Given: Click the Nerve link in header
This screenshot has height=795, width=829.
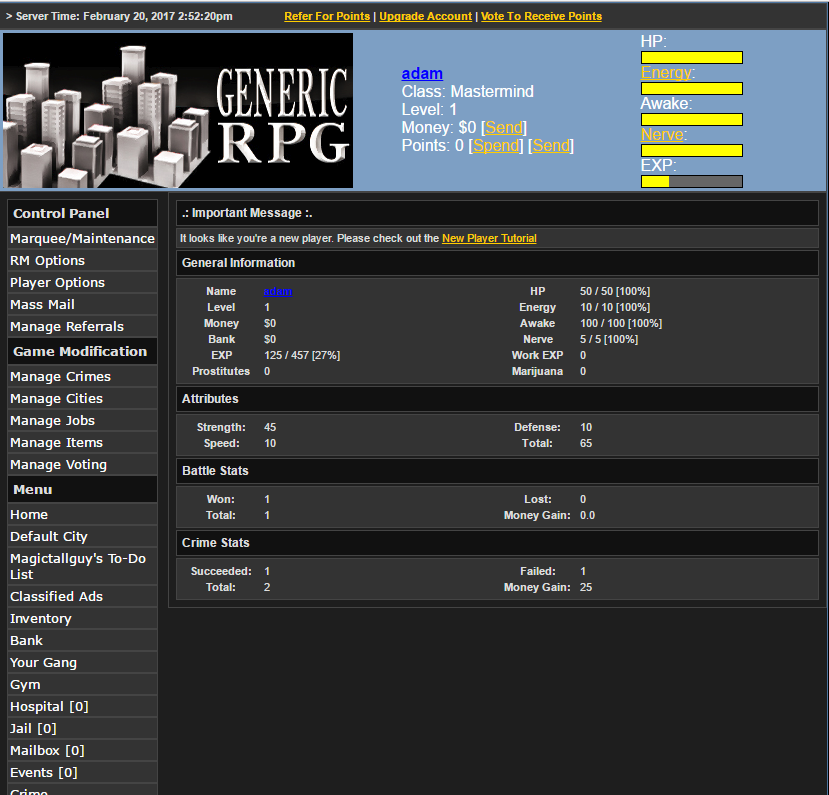Looking at the screenshot, I should click(662, 135).
